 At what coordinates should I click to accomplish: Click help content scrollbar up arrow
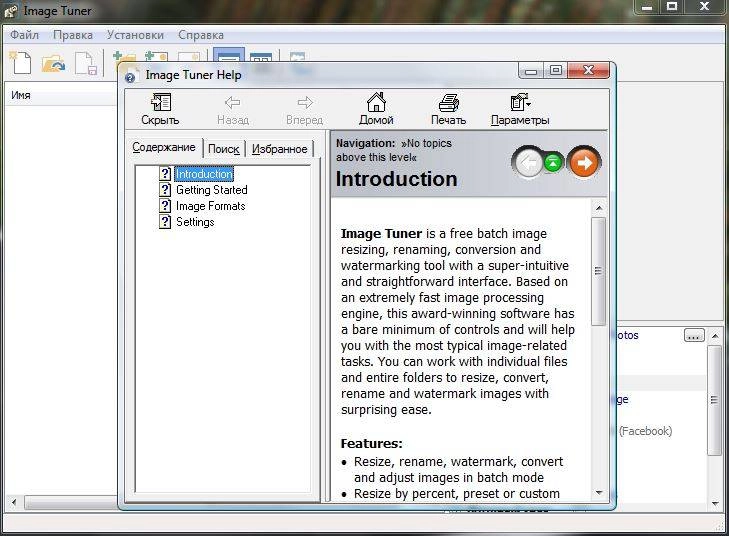pos(599,207)
